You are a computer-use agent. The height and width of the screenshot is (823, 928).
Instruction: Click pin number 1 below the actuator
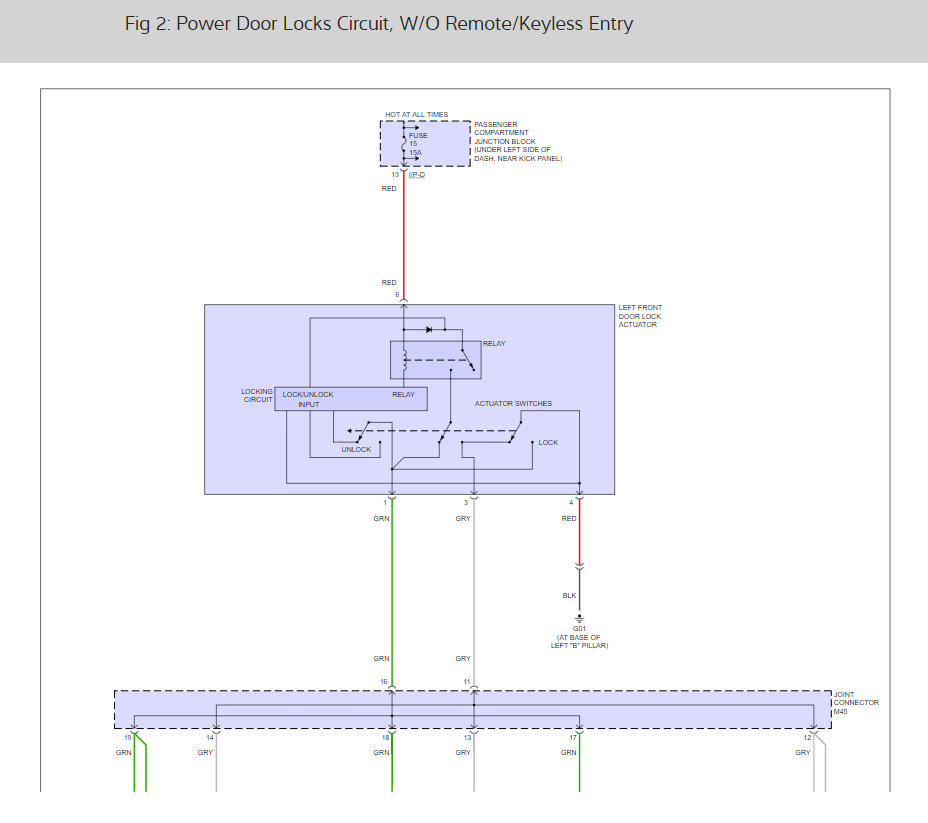(x=385, y=503)
